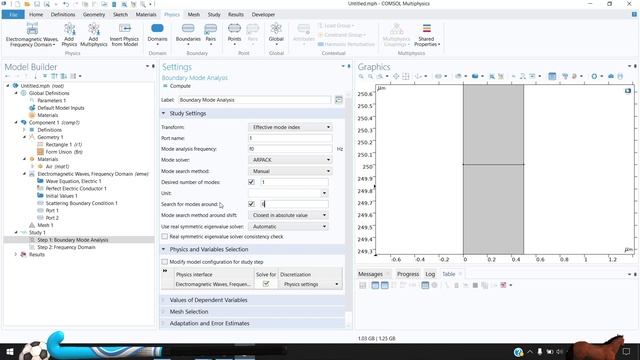Select Parameters 1 node
This screenshot has width=640, height=360.
point(51,100)
